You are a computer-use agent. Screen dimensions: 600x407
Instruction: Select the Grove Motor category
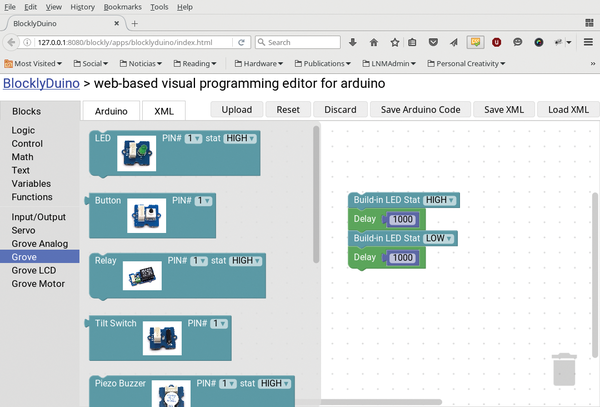38,284
